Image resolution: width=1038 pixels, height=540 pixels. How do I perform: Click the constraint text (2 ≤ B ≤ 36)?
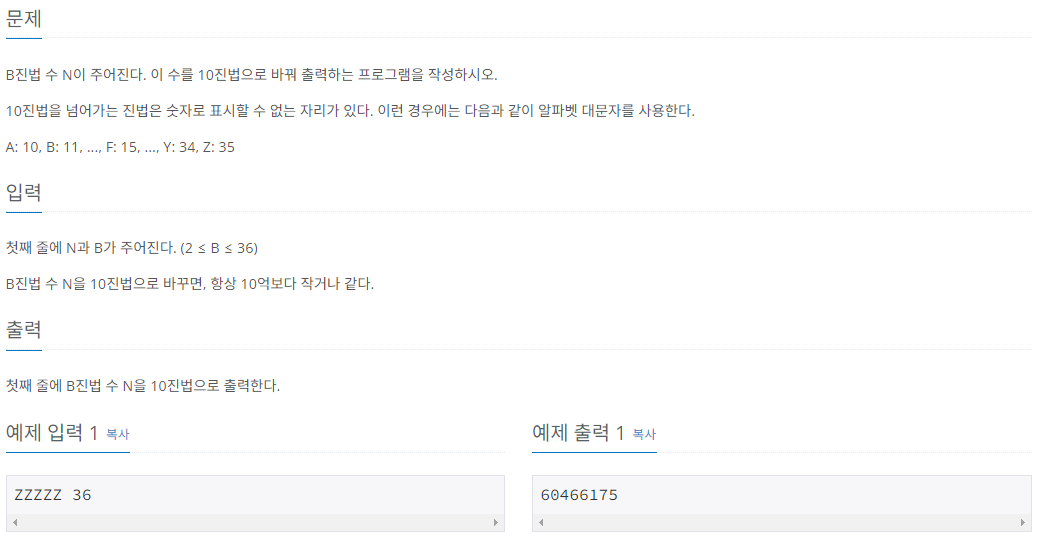219,248
